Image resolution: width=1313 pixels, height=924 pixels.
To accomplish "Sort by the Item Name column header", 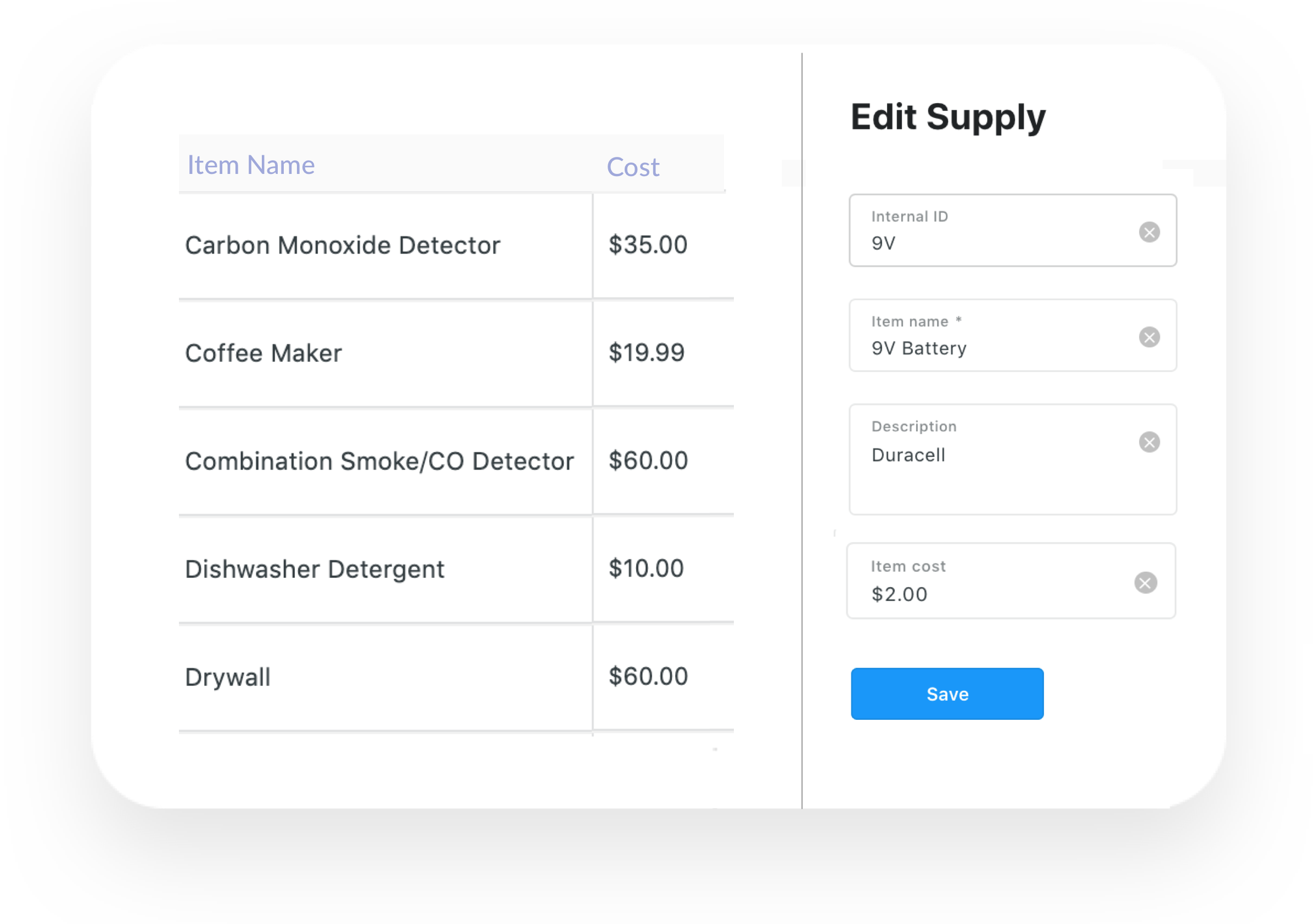I will point(251,165).
